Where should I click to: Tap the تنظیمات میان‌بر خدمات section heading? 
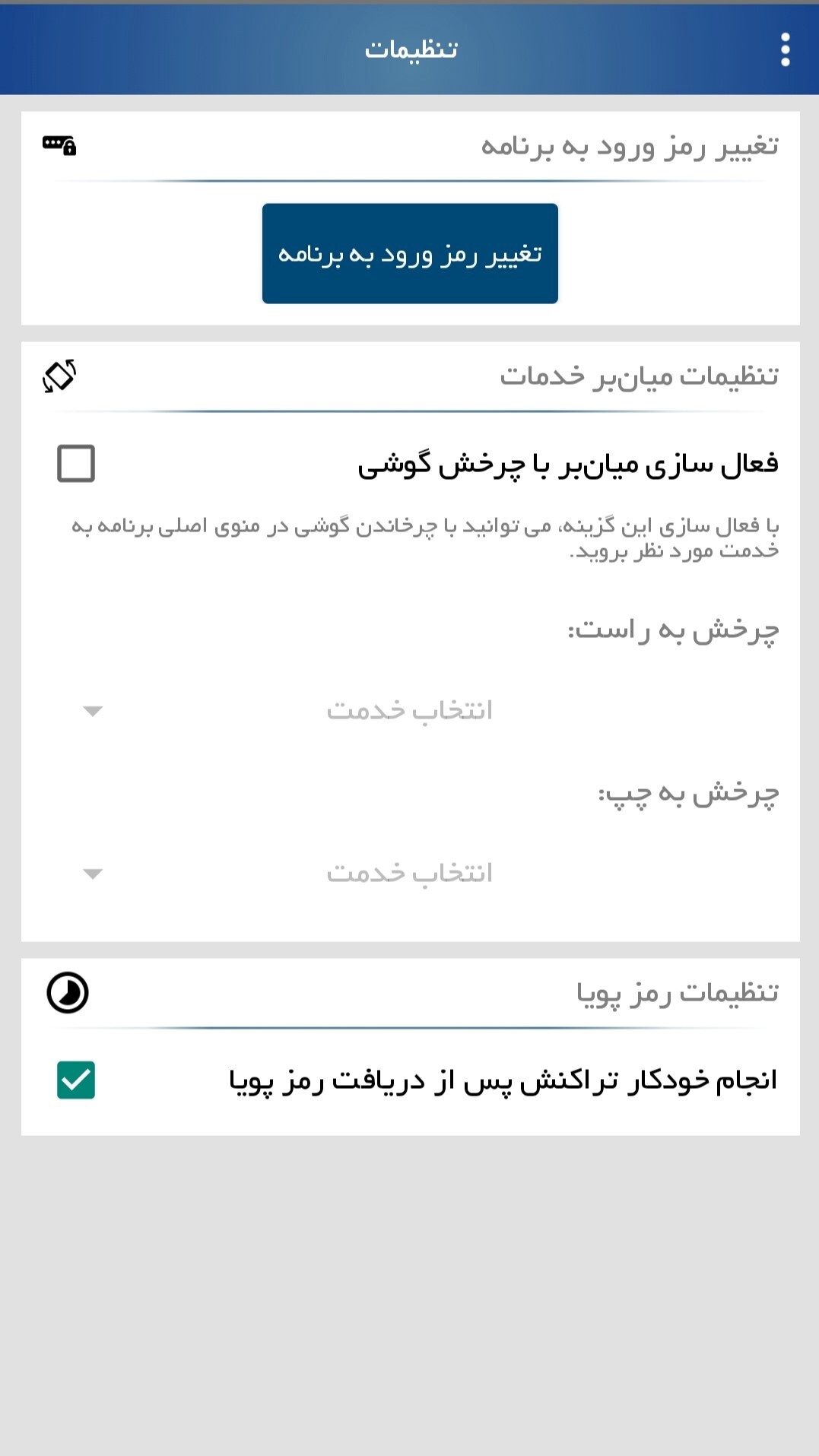[x=639, y=376]
